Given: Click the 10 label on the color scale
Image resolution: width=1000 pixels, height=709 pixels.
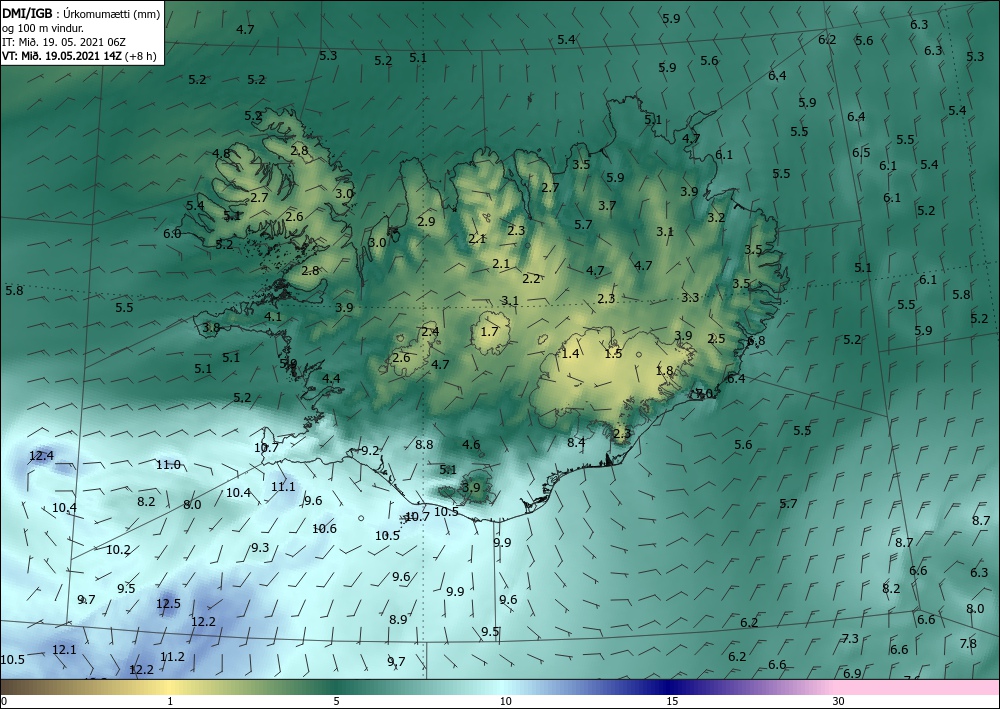Looking at the screenshot, I should click(x=506, y=702).
